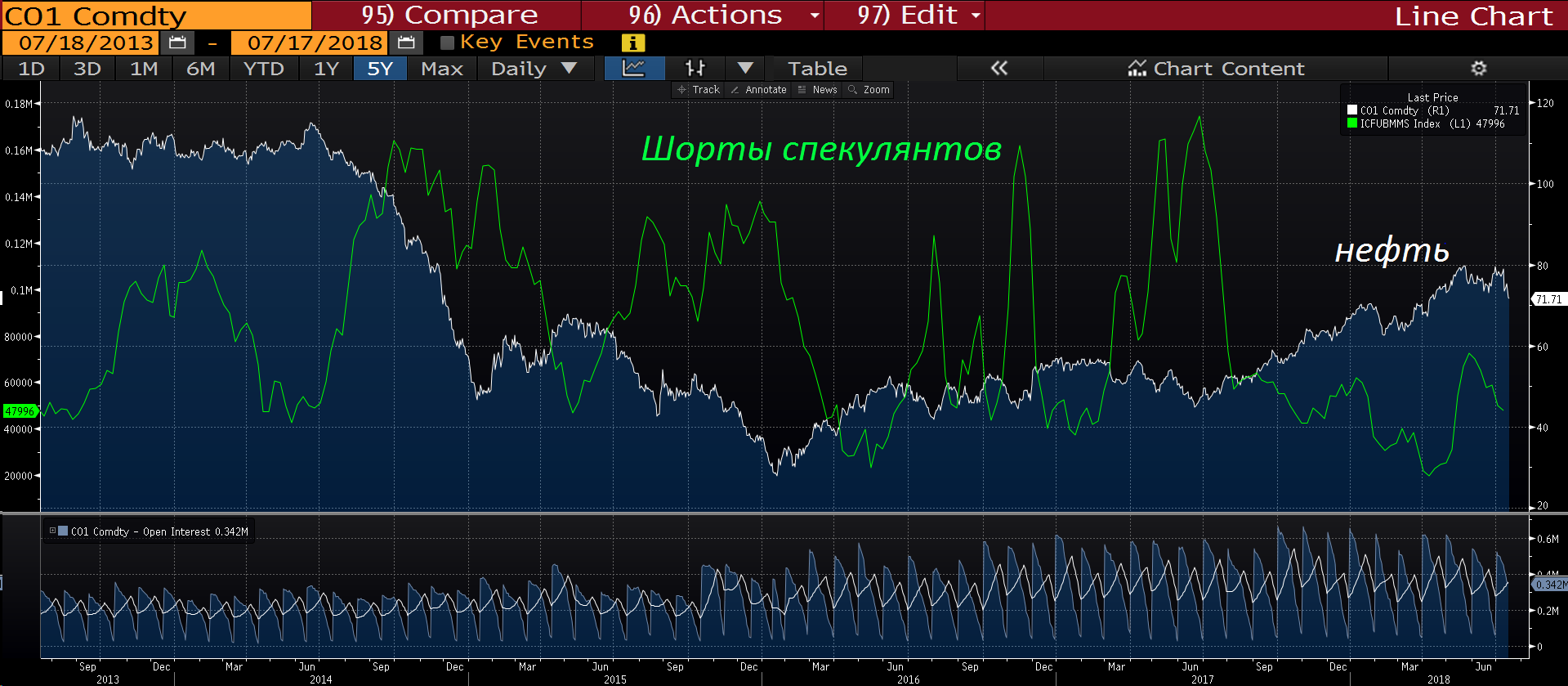Open chart type dropdown arrow

[x=745, y=69]
